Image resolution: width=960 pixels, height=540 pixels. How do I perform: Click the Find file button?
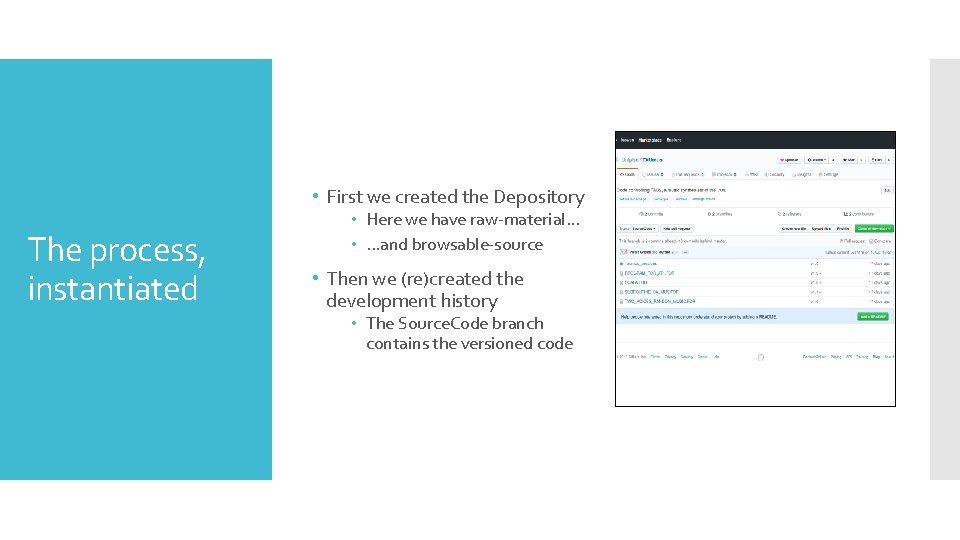[x=843, y=229]
